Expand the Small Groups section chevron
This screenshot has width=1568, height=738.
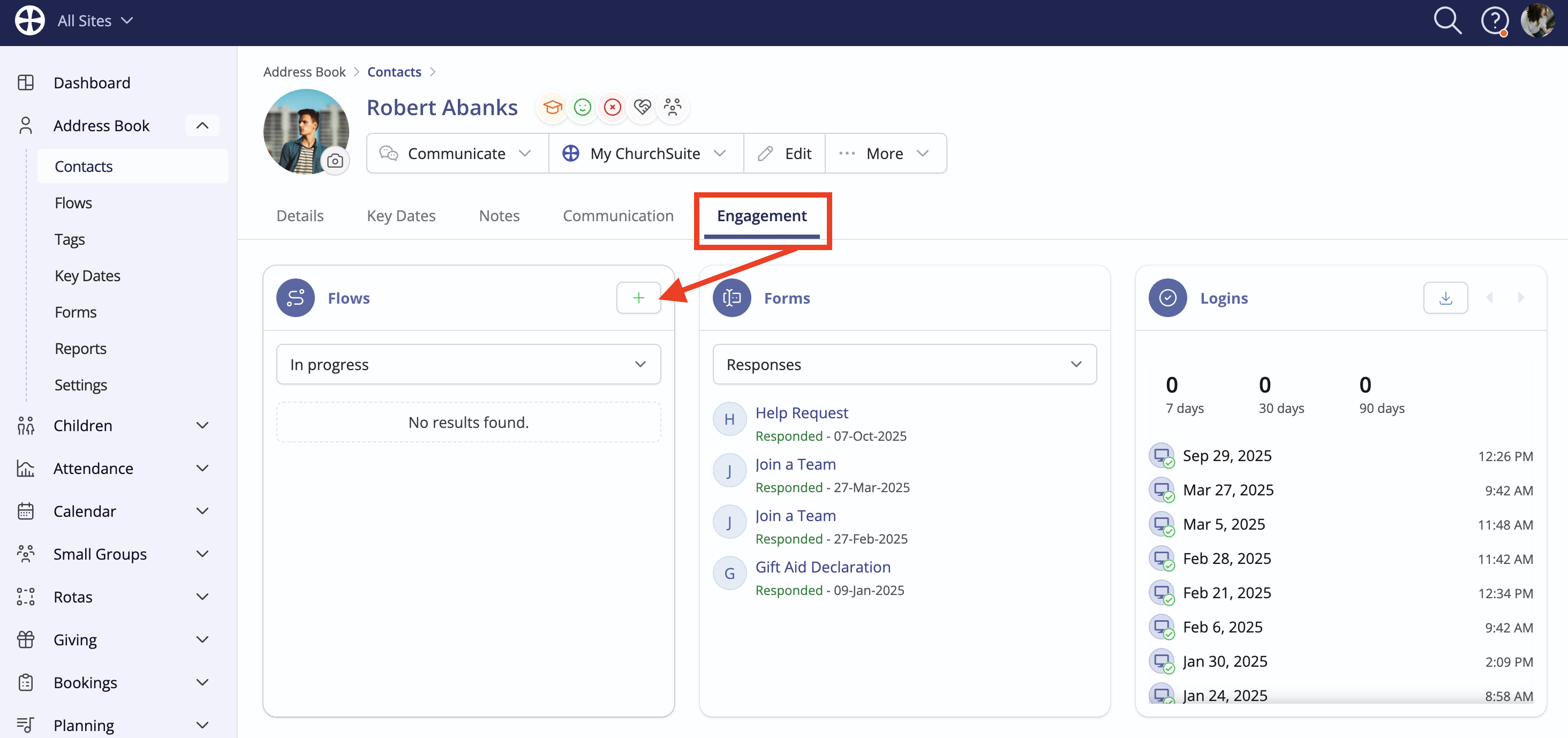coord(202,554)
